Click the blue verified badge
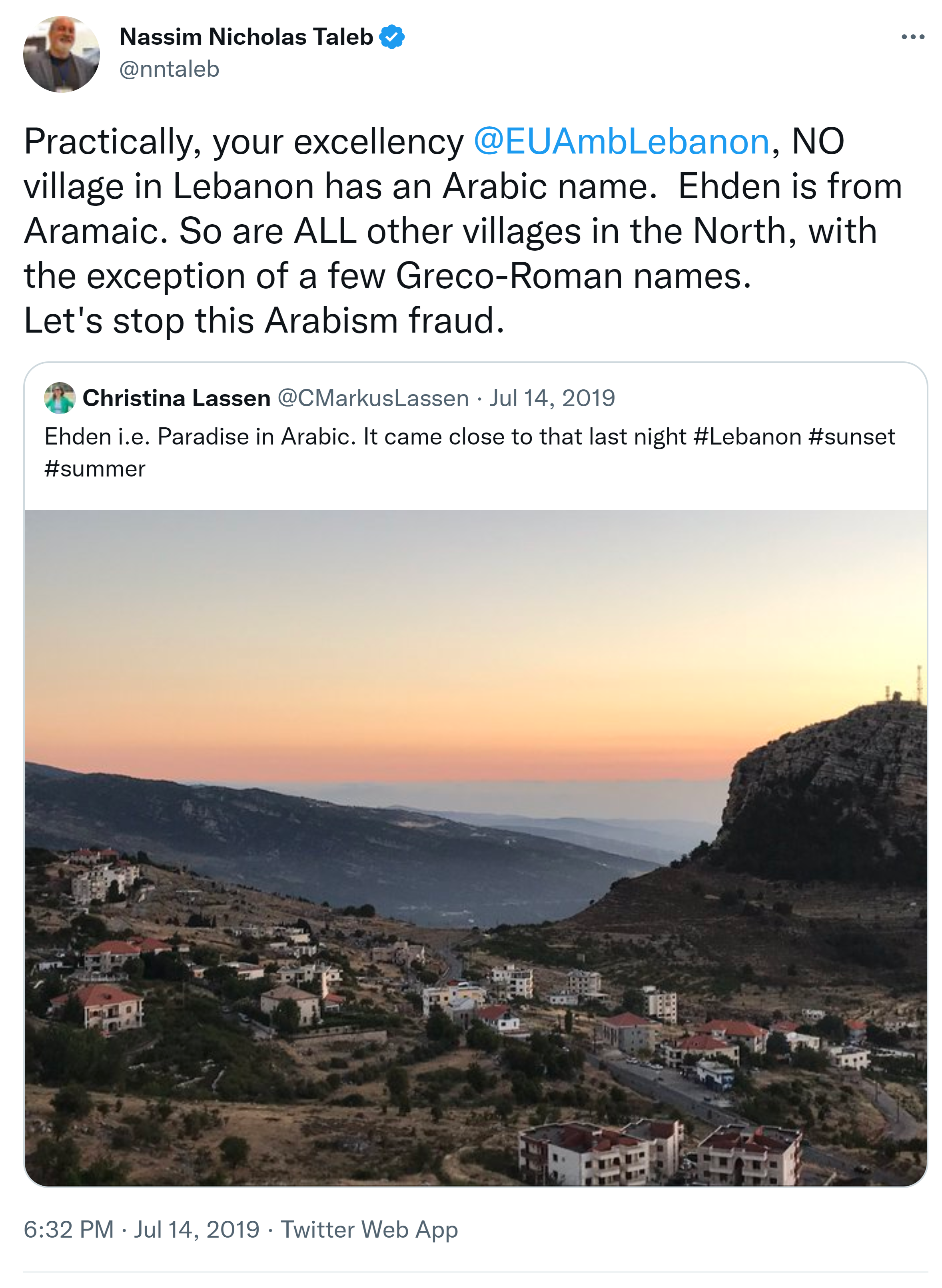The image size is (942, 1288). point(392,37)
